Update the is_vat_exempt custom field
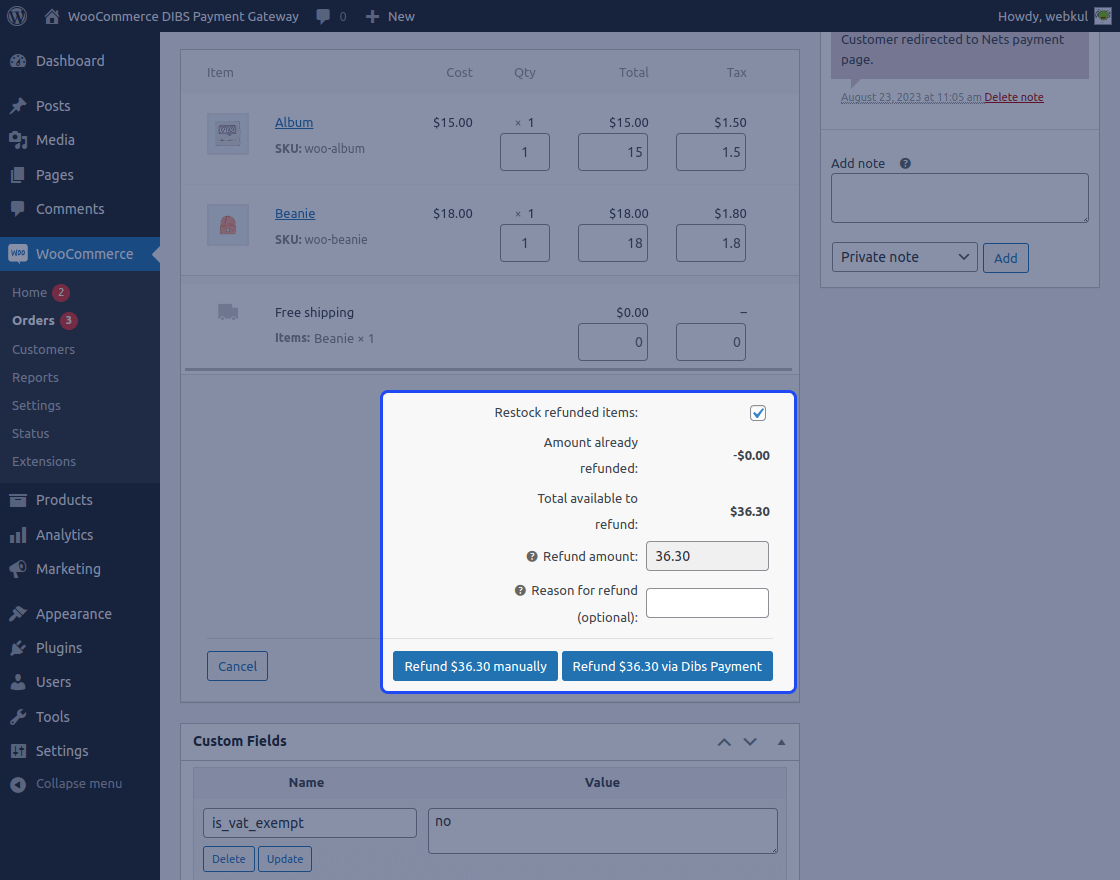The height and width of the screenshot is (880, 1120). tap(285, 859)
